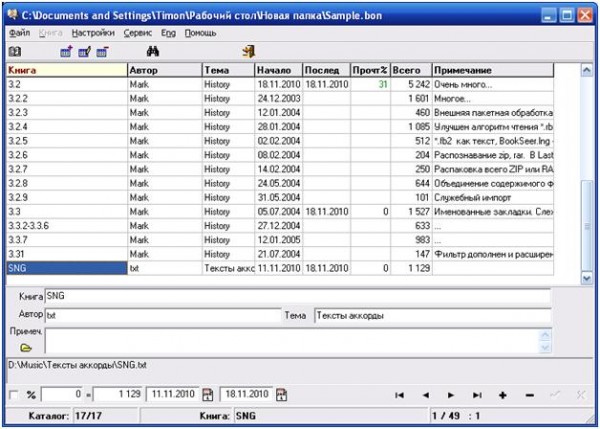Open the Файл menu
600x429 pixels.
tap(20, 33)
